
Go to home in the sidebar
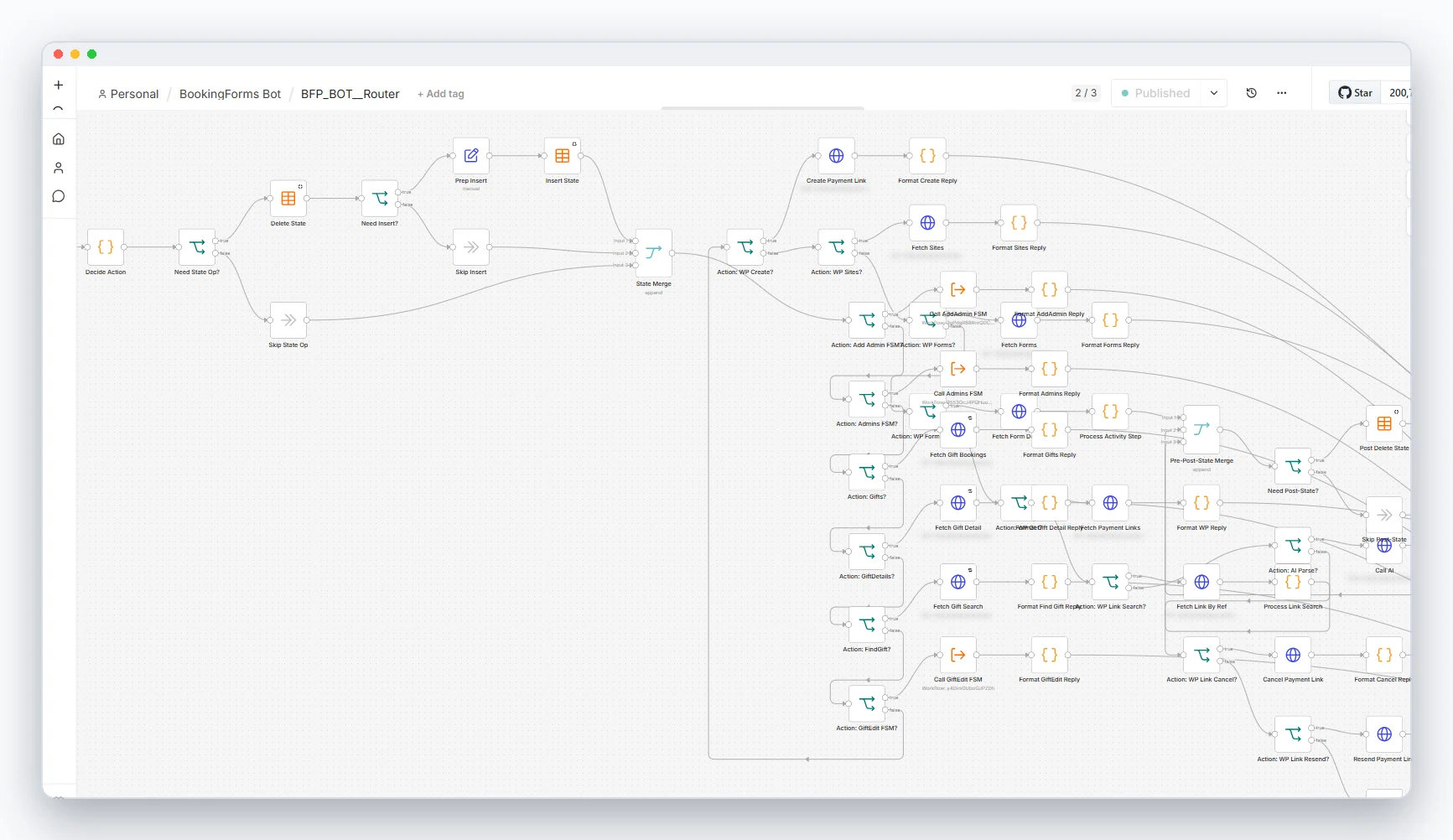pyautogui.click(x=59, y=139)
